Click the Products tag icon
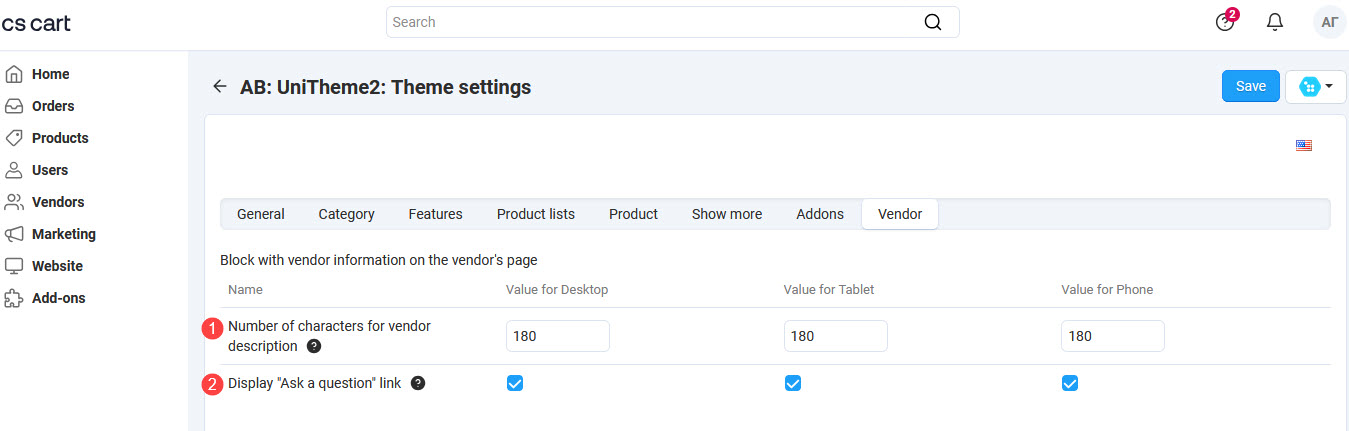Viewport: 1349px width, 431px height. 14,138
